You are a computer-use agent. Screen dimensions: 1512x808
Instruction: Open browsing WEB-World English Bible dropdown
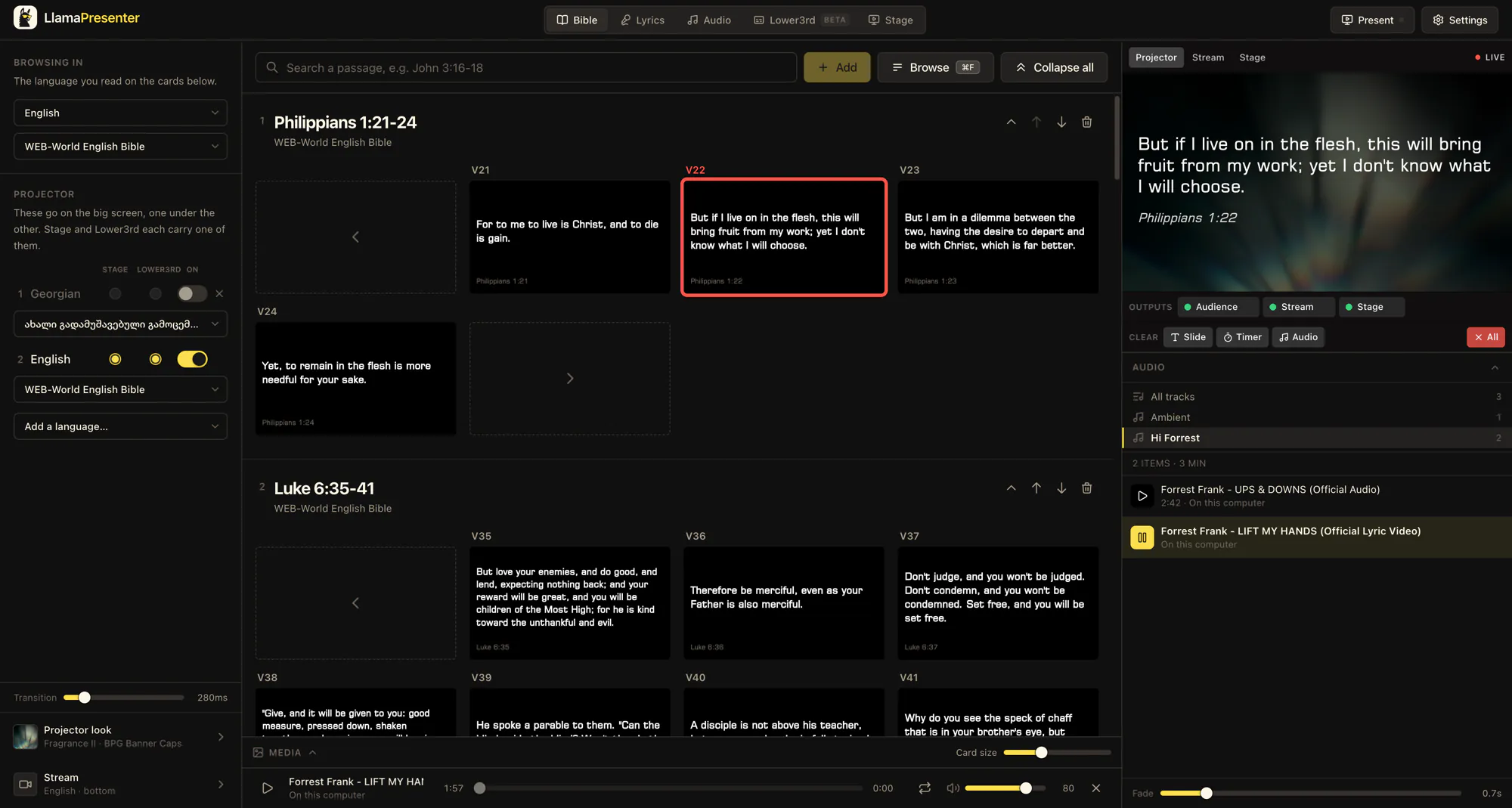pos(120,146)
